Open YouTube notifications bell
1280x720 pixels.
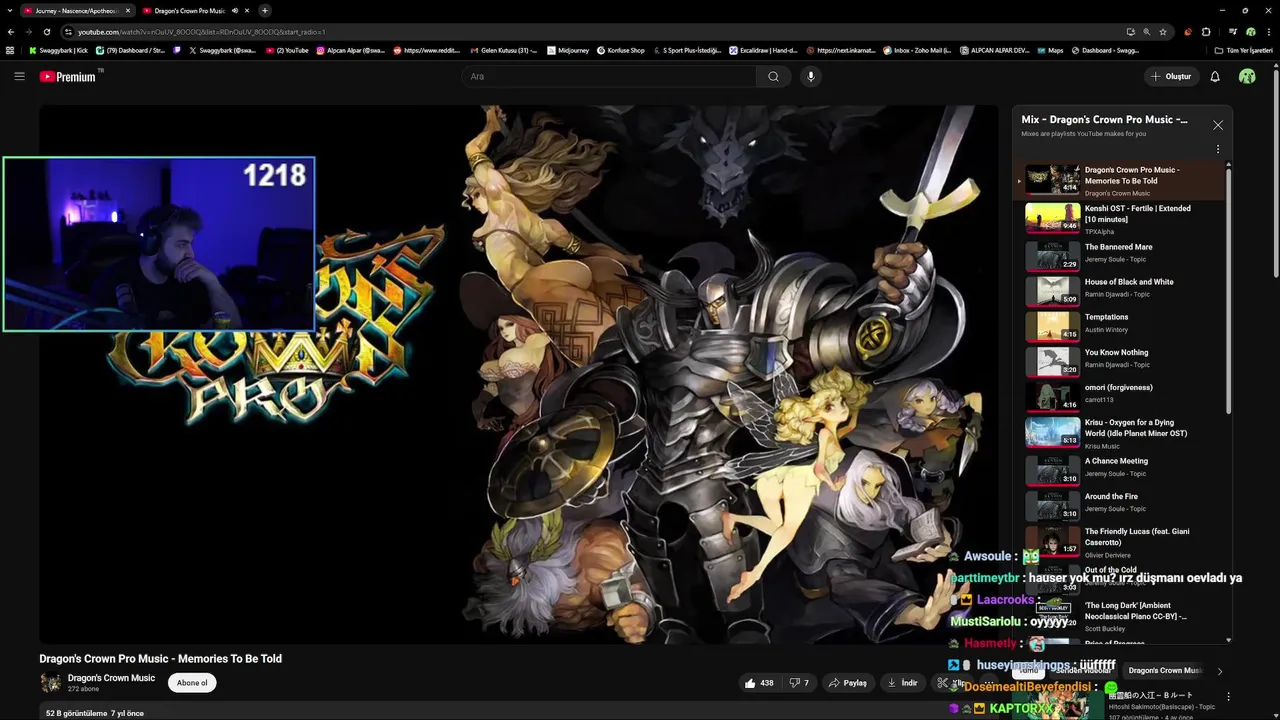[x=1215, y=76]
